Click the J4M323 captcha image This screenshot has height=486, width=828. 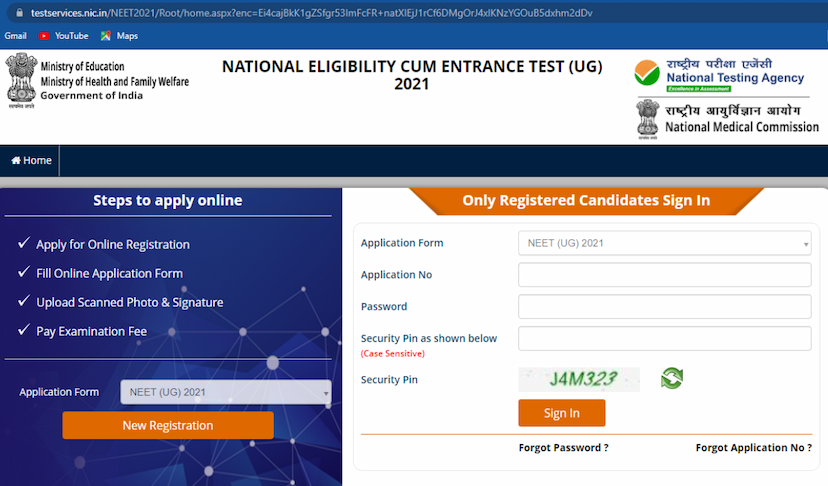[579, 379]
